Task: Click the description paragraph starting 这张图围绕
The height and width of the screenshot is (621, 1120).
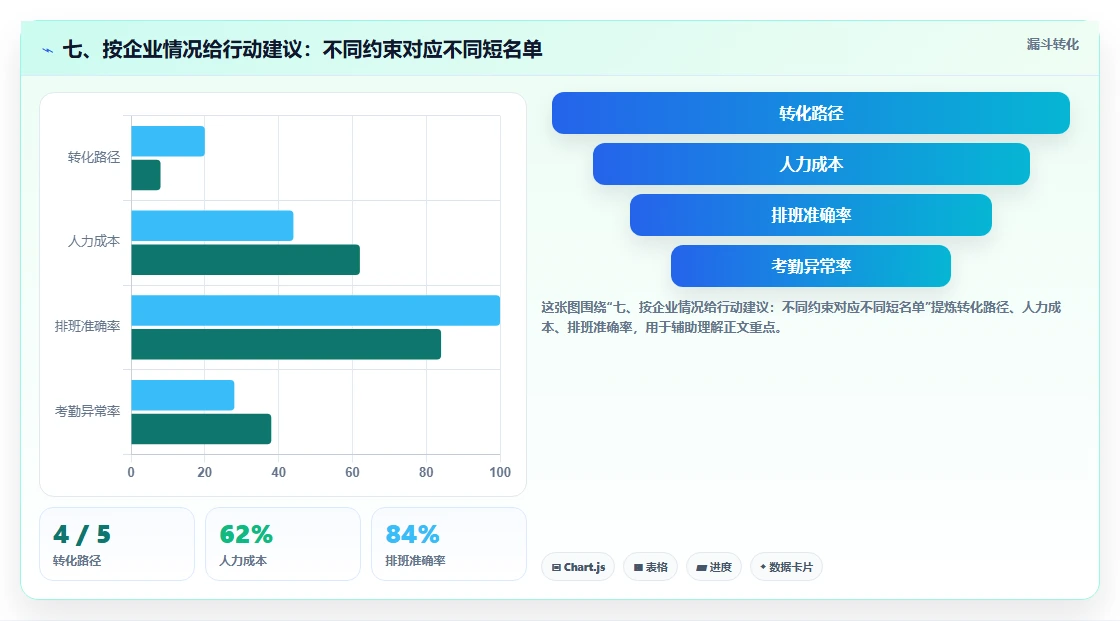Action: pos(801,317)
